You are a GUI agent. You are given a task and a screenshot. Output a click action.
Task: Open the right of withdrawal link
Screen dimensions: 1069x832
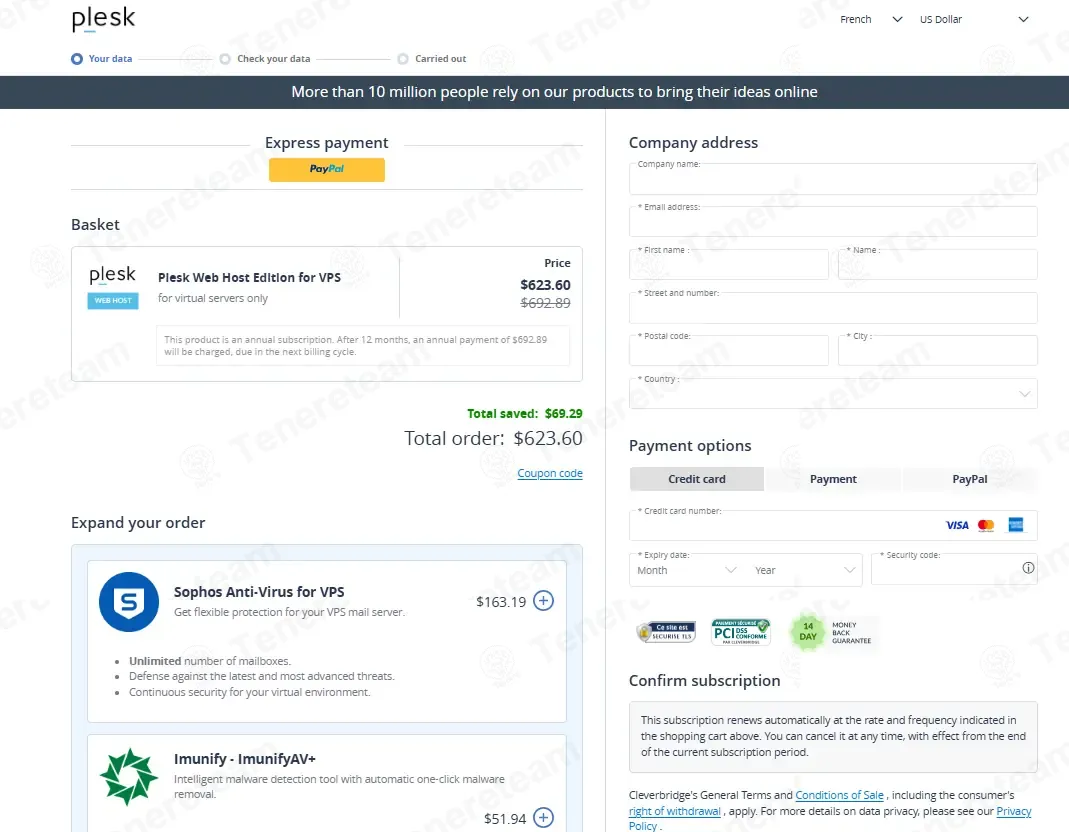[674, 812]
